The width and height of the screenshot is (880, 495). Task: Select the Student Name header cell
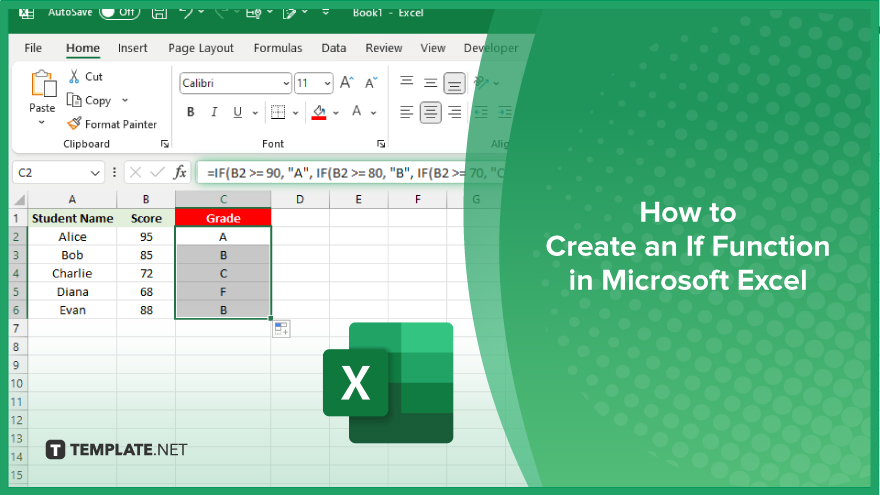(72, 218)
